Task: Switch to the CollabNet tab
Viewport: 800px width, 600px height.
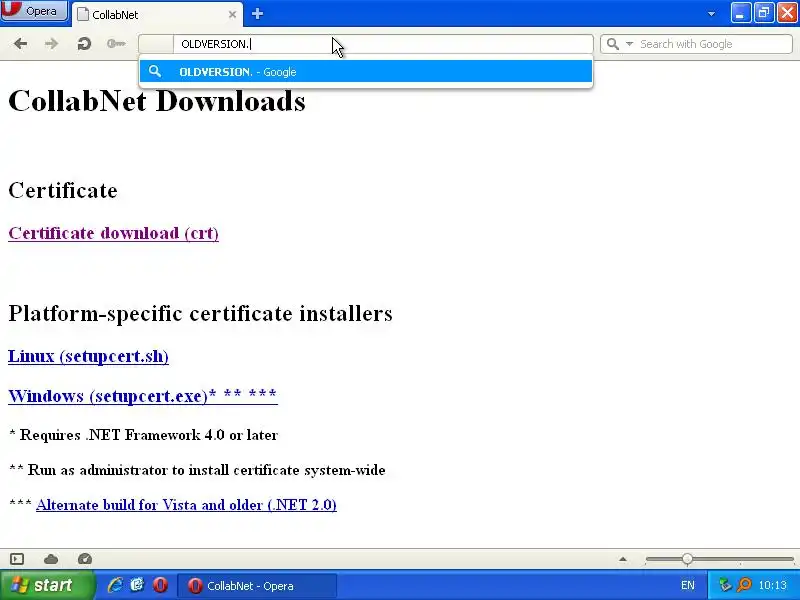Action: click(157, 15)
